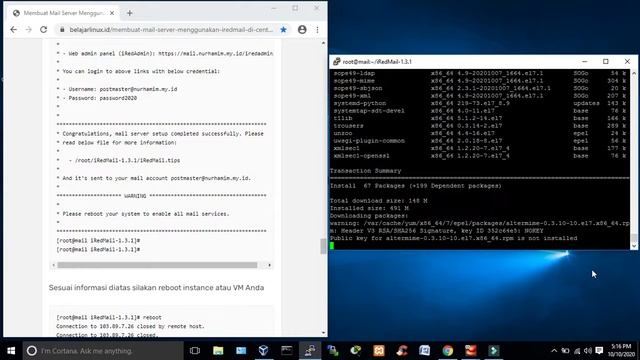Click '/root/iRedMail-1.3.1/iRedMail.tips' path text
Image resolution: width=640 pixels, height=360 pixels.
(x=127, y=160)
